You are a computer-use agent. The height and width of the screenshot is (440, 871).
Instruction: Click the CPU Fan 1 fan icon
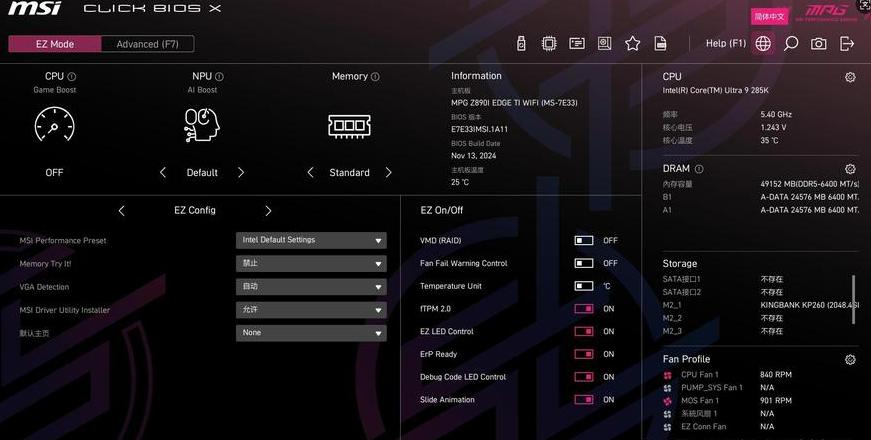coord(668,375)
